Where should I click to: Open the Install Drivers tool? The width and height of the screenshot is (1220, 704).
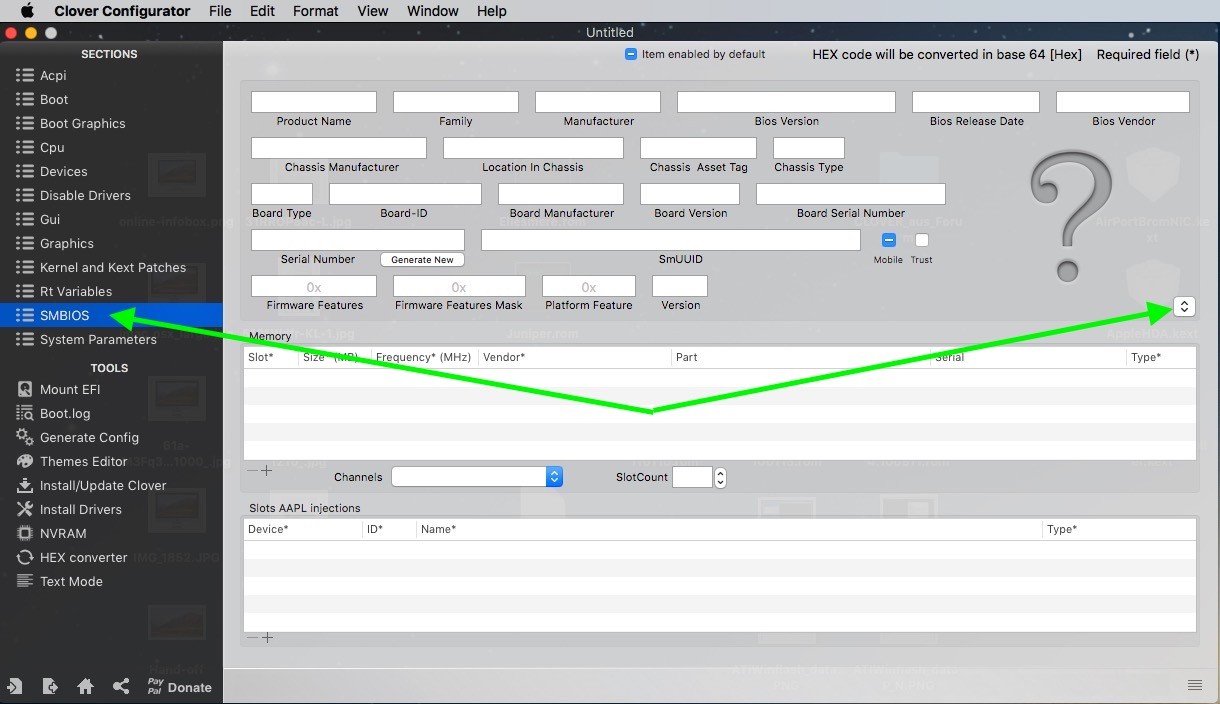click(x=80, y=509)
